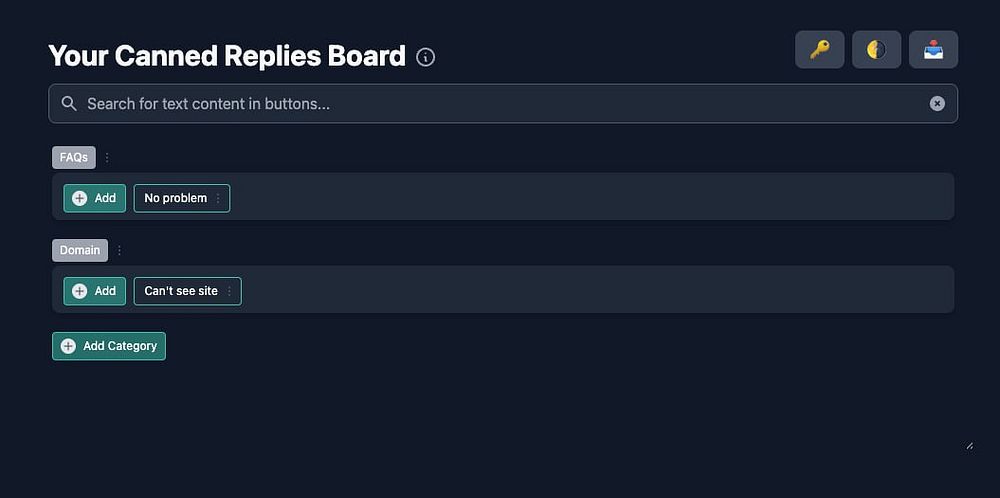Select the Can't see site canned reply
The width and height of the screenshot is (1000, 498).
[181, 292]
